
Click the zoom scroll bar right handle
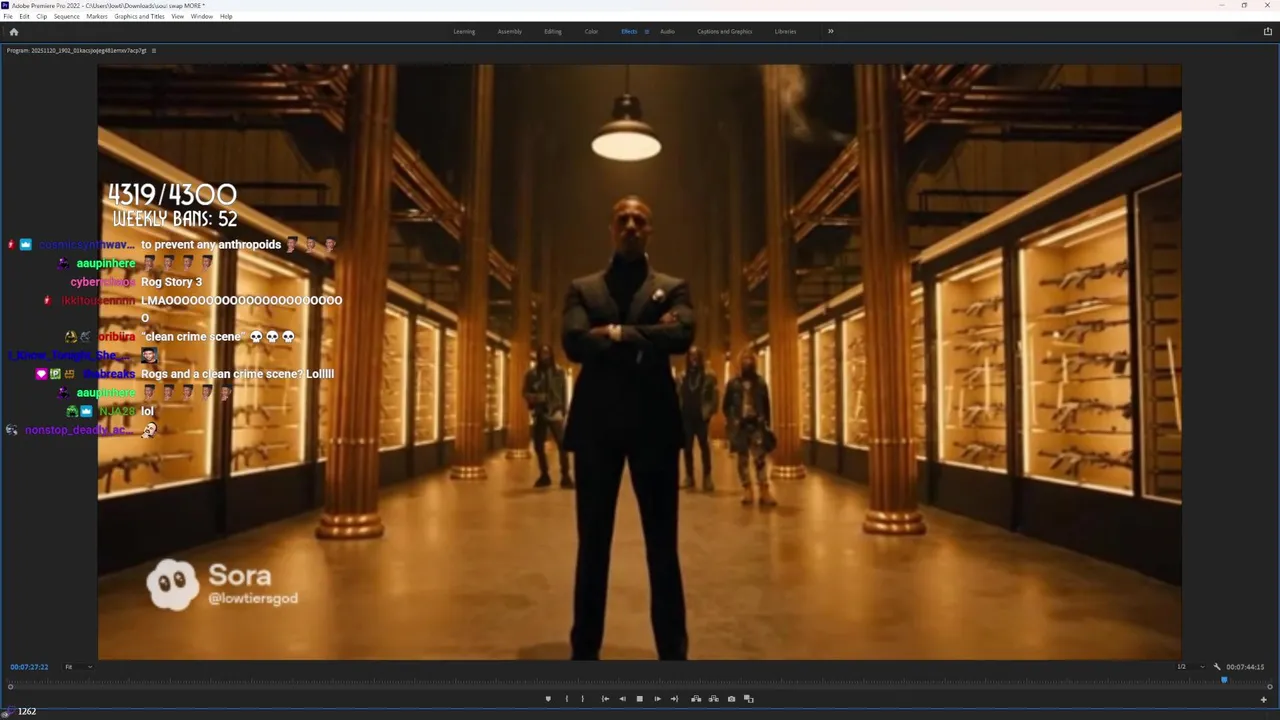click(x=1270, y=687)
